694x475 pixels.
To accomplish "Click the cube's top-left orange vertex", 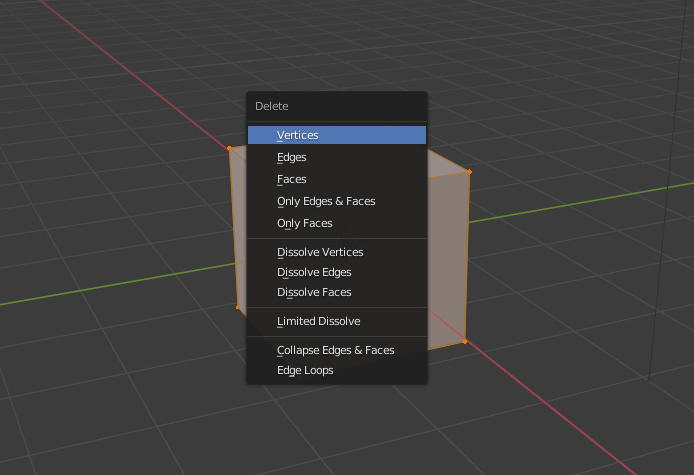I will point(229,148).
